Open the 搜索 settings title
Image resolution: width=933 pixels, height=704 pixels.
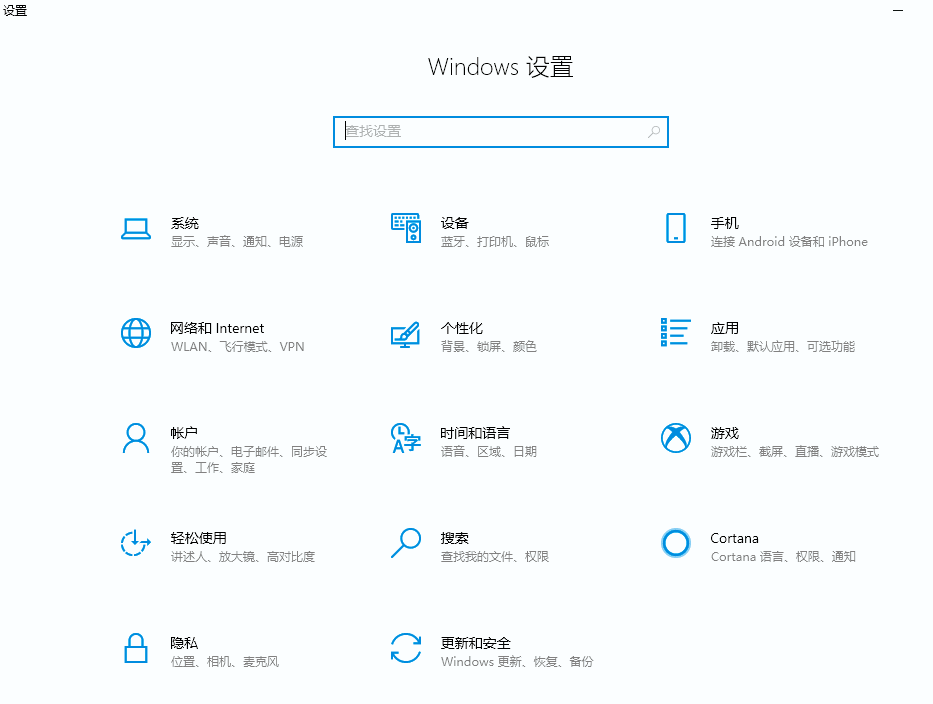click(455, 538)
